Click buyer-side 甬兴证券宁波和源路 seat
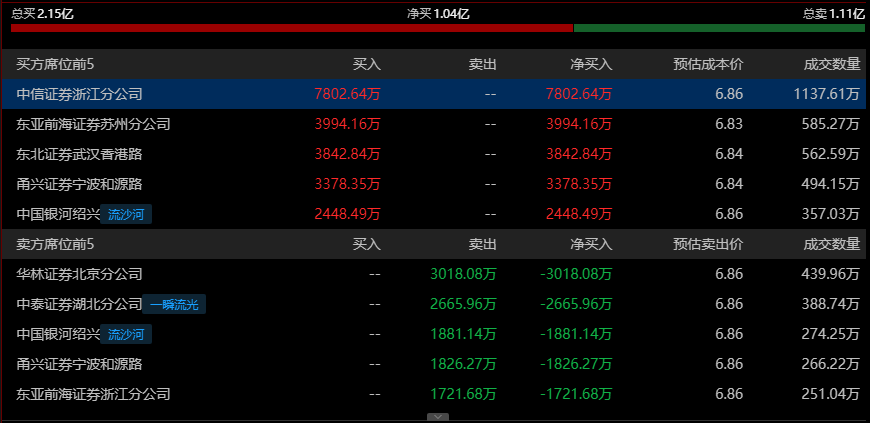The width and height of the screenshot is (870, 423). pyautogui.click(x=79, y=184)
